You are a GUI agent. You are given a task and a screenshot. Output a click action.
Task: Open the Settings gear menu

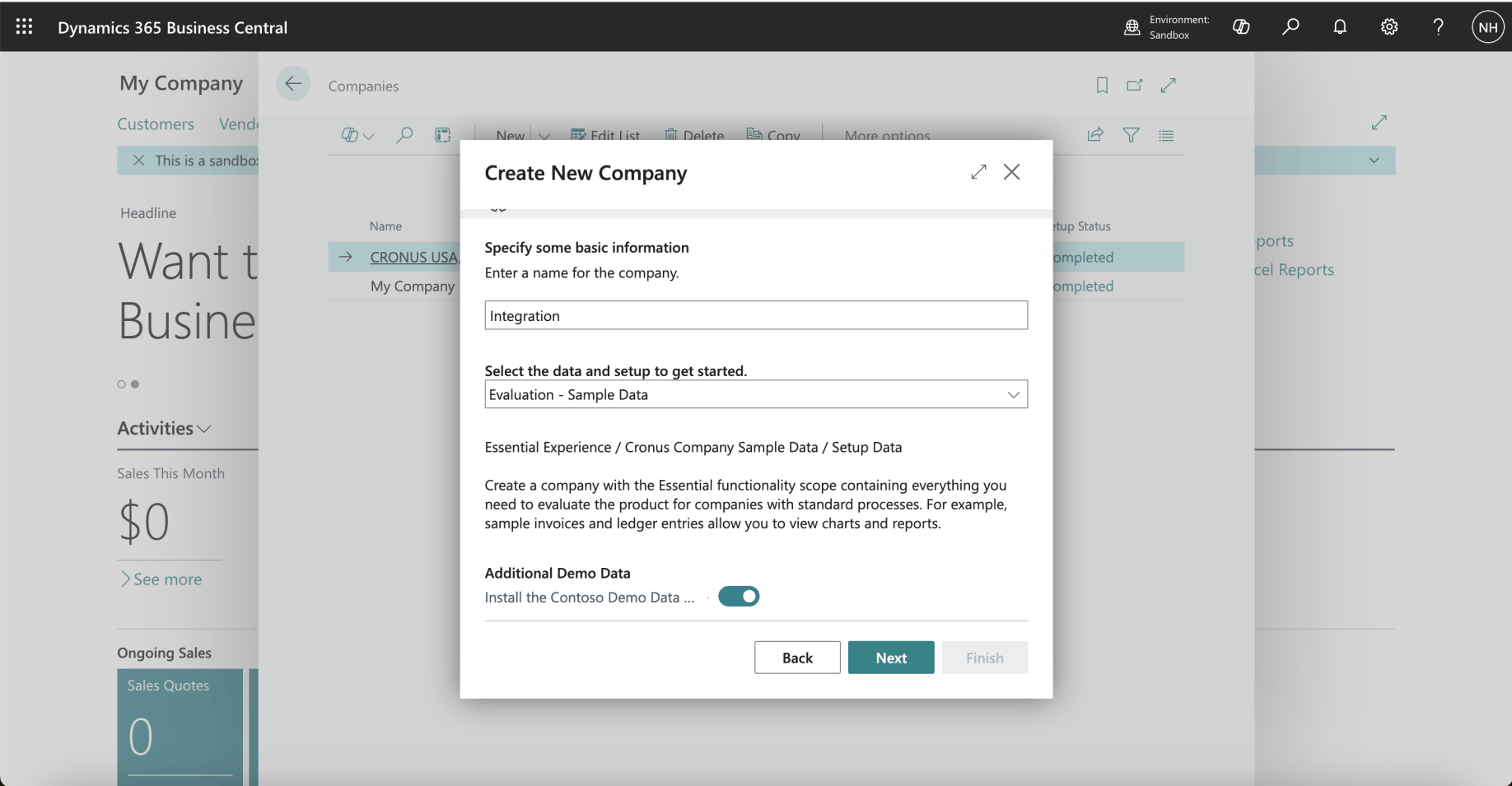tap(1389, 27)
